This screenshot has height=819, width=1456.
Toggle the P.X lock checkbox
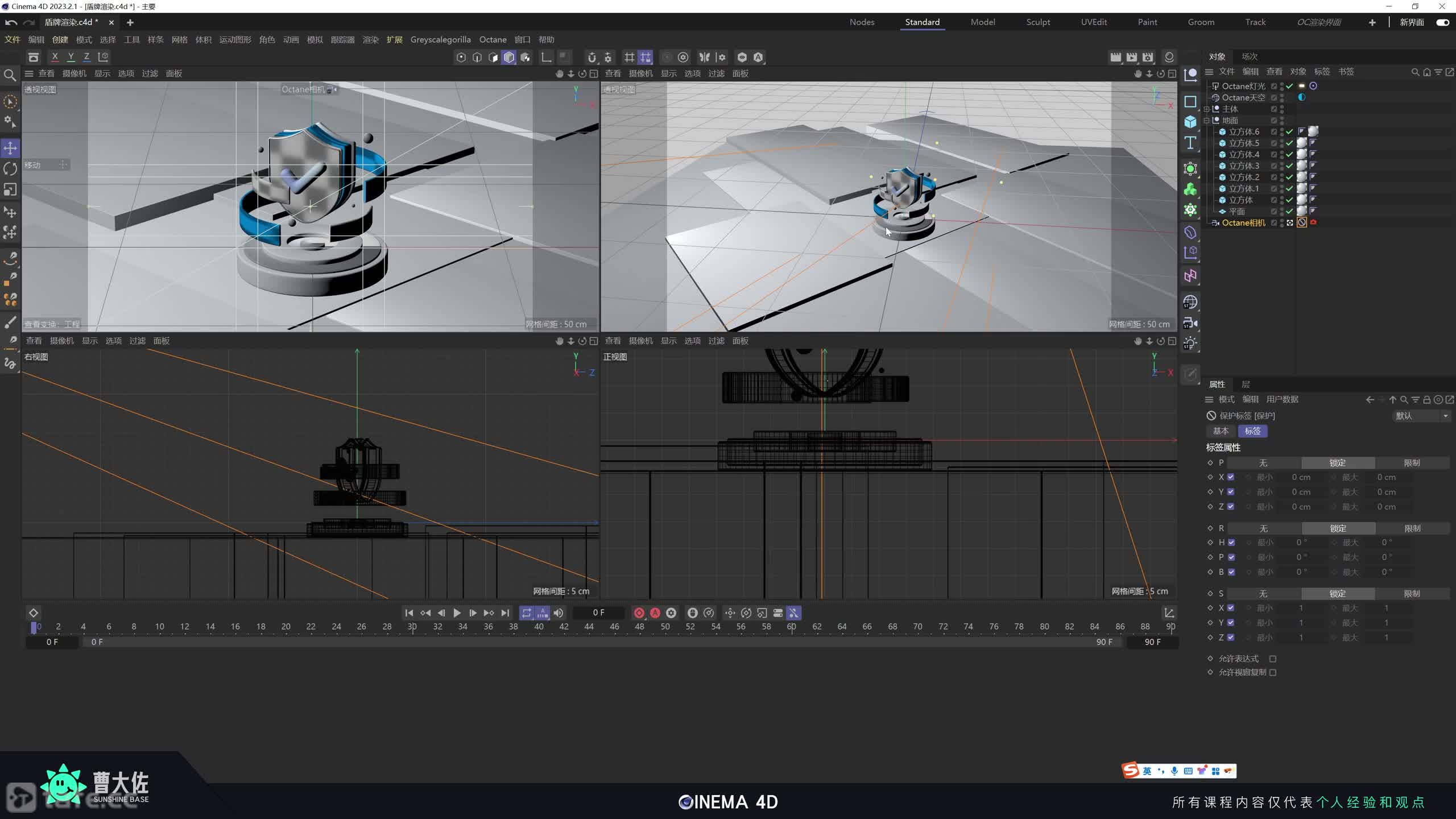point(1231,477)
